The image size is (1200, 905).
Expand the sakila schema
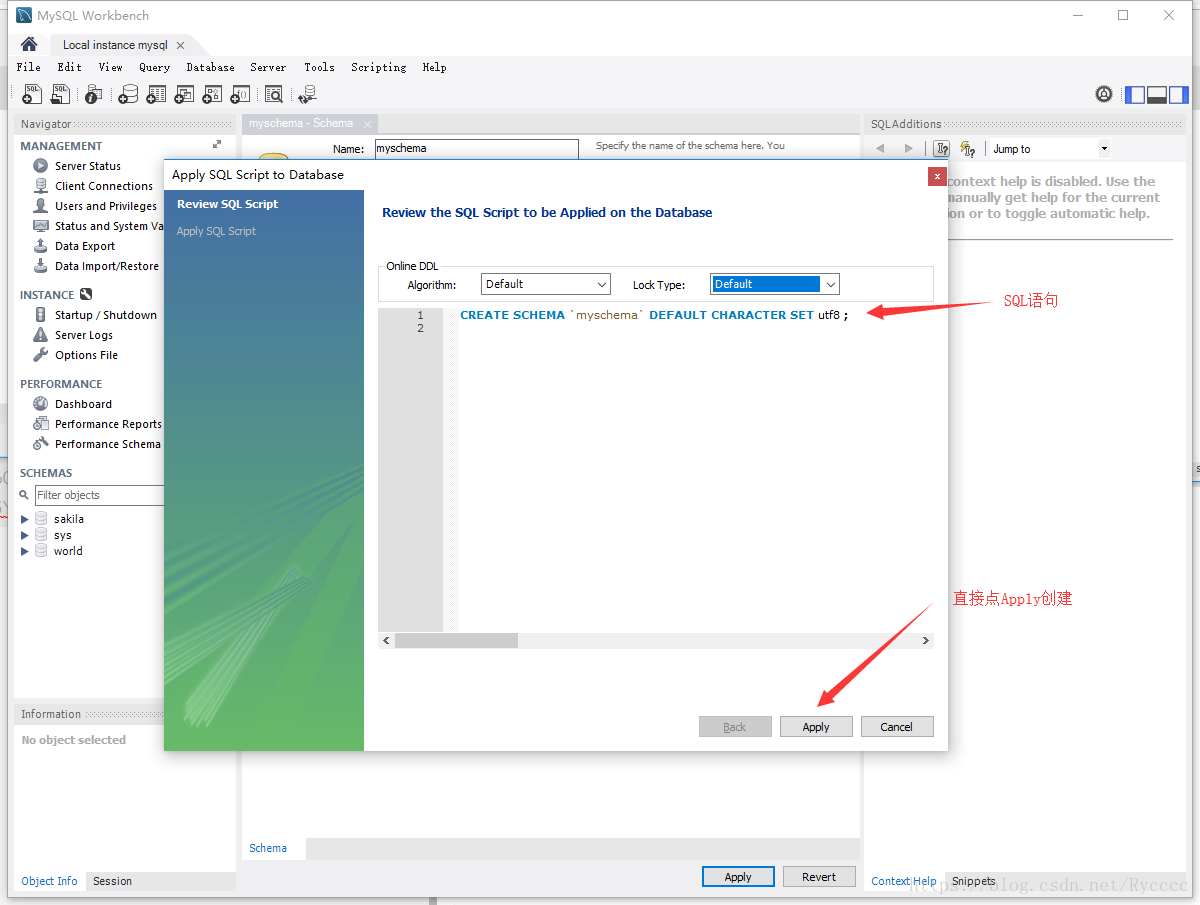click(x=25, y=519)
